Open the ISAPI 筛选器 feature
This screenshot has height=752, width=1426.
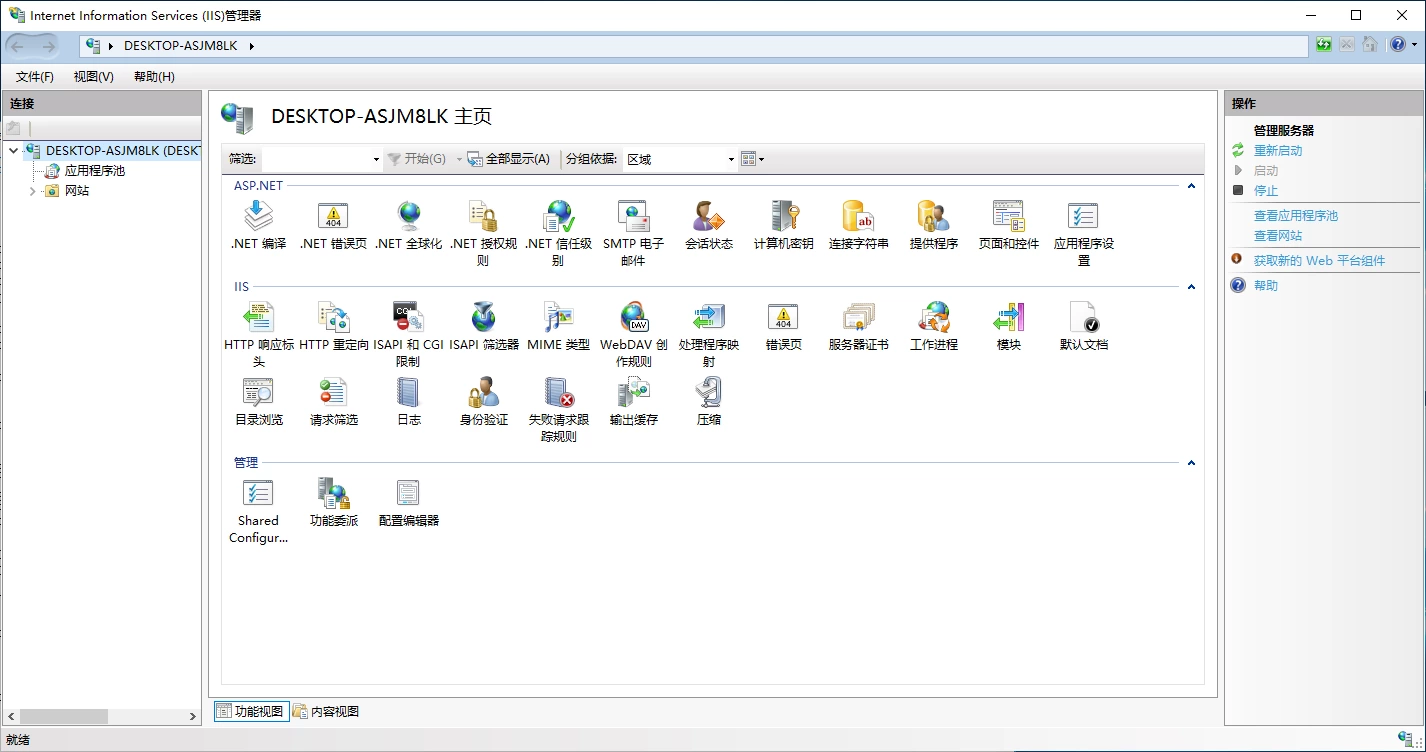(483, 326)
